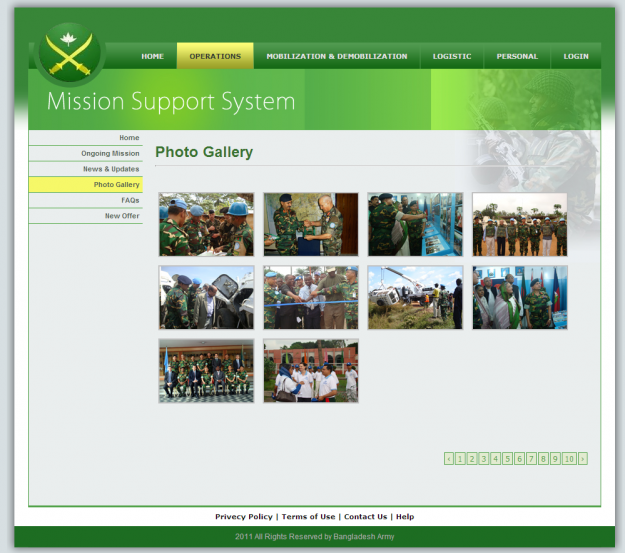Go to next gallery page arrow
The height and width of the screenshot is (553, 625).
click(582, 459)
